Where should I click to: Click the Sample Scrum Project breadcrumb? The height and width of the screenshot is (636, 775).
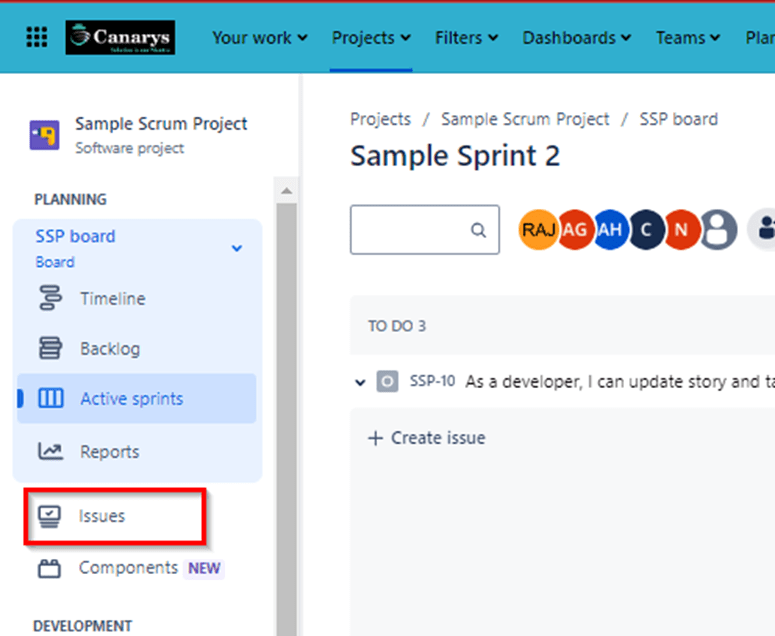point(525,119)
